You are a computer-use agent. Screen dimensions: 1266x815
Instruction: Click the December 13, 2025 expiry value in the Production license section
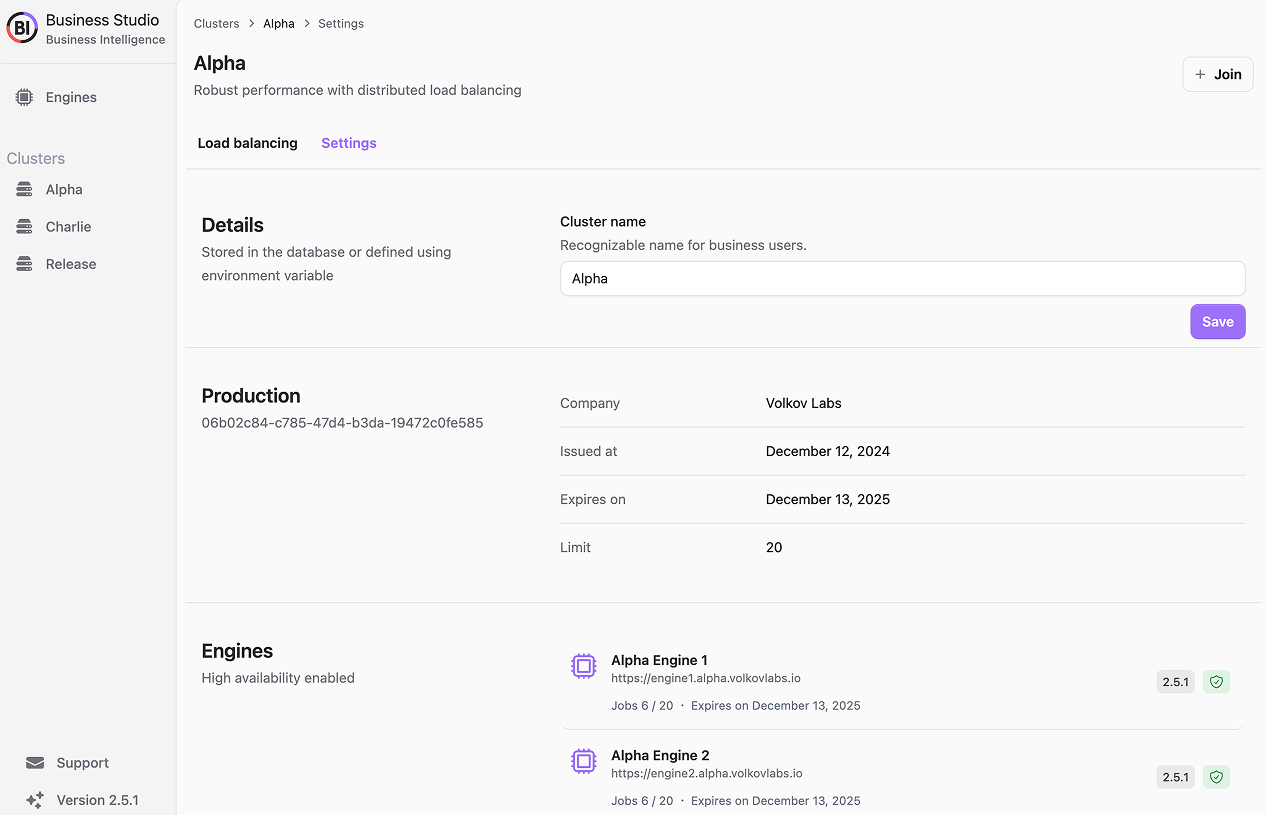(x=828, y=499)
